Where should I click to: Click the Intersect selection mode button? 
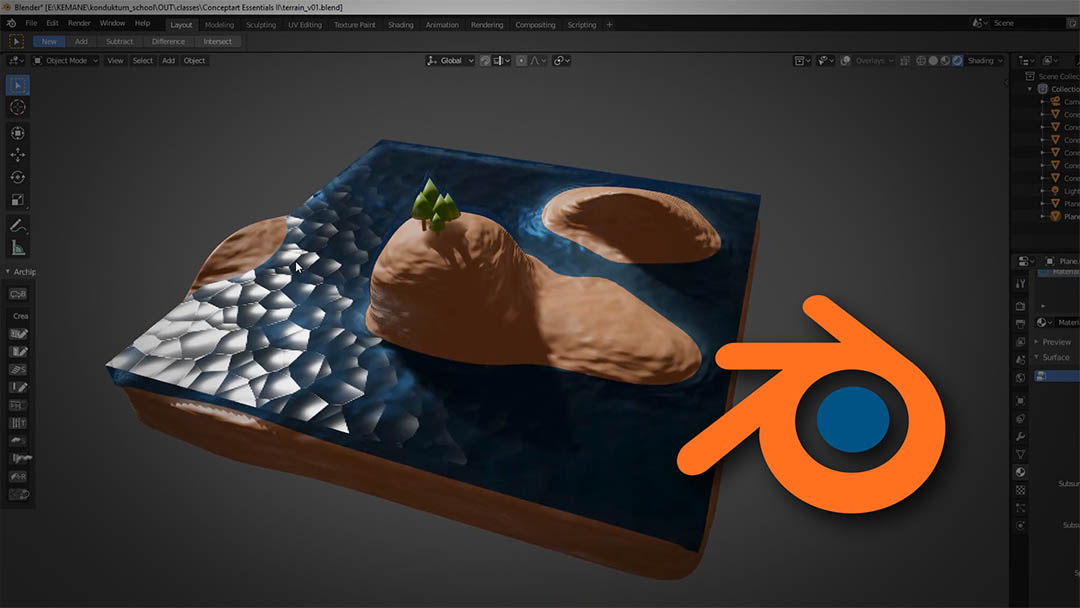217,42
